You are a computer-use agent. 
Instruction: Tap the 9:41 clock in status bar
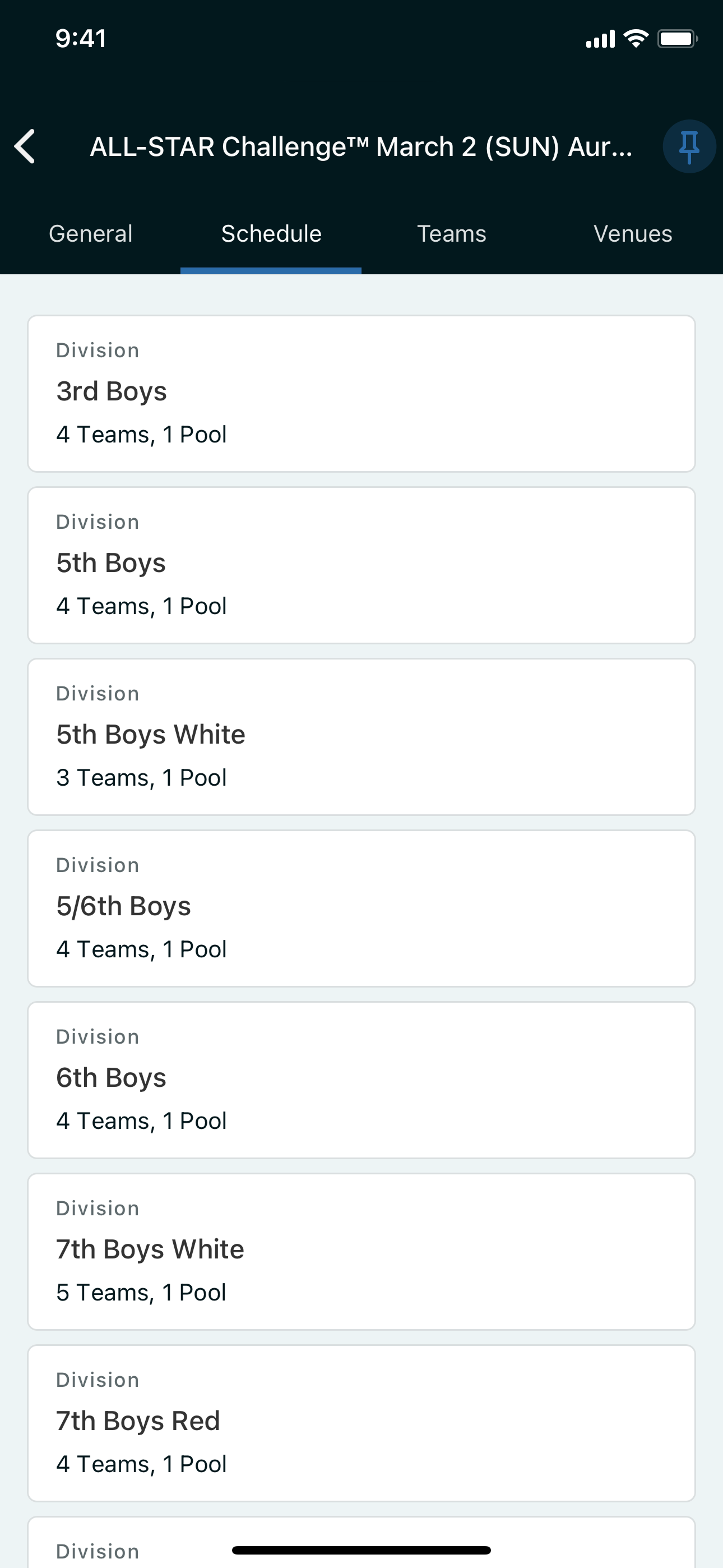[x=81, y=38]
